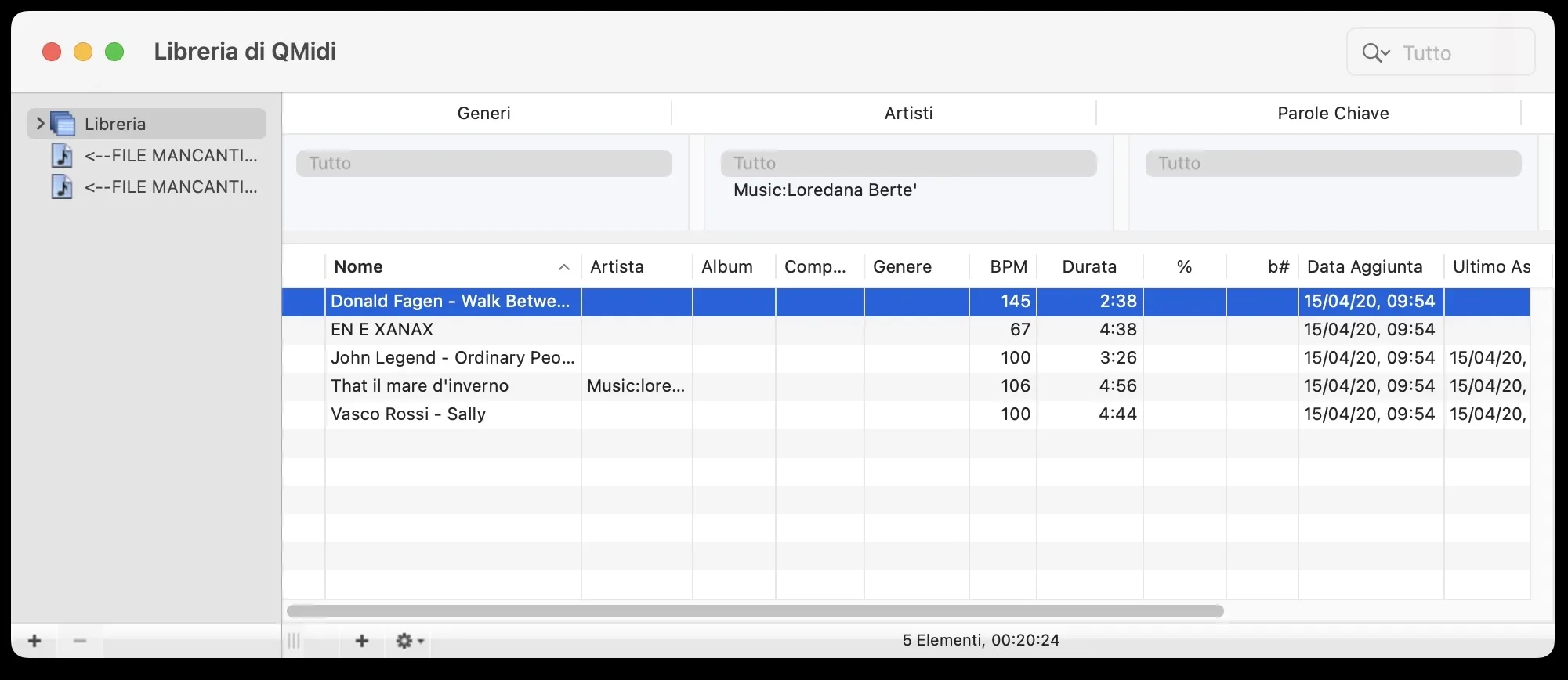Open the gear actions menu
Image resolution: width=1568 pixels, height=680 pixels.
click(x=409, y=641)
